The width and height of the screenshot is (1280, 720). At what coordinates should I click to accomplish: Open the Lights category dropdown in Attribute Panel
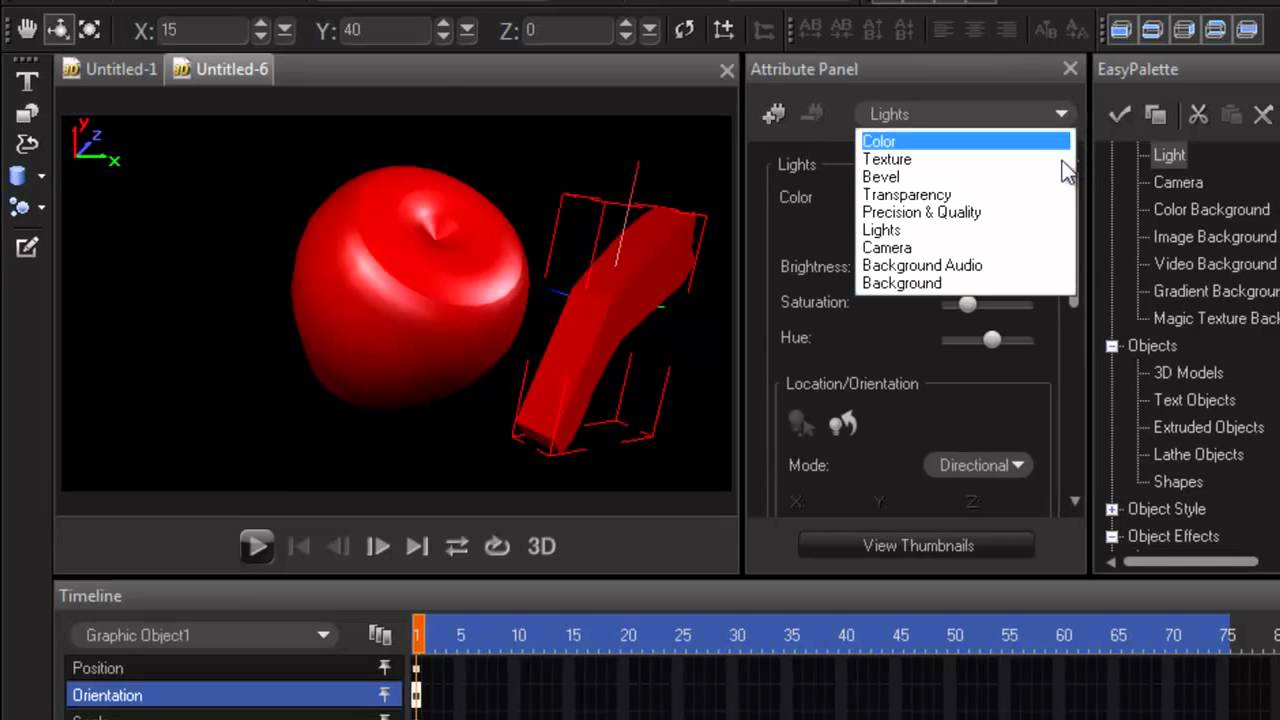[965, 114]
